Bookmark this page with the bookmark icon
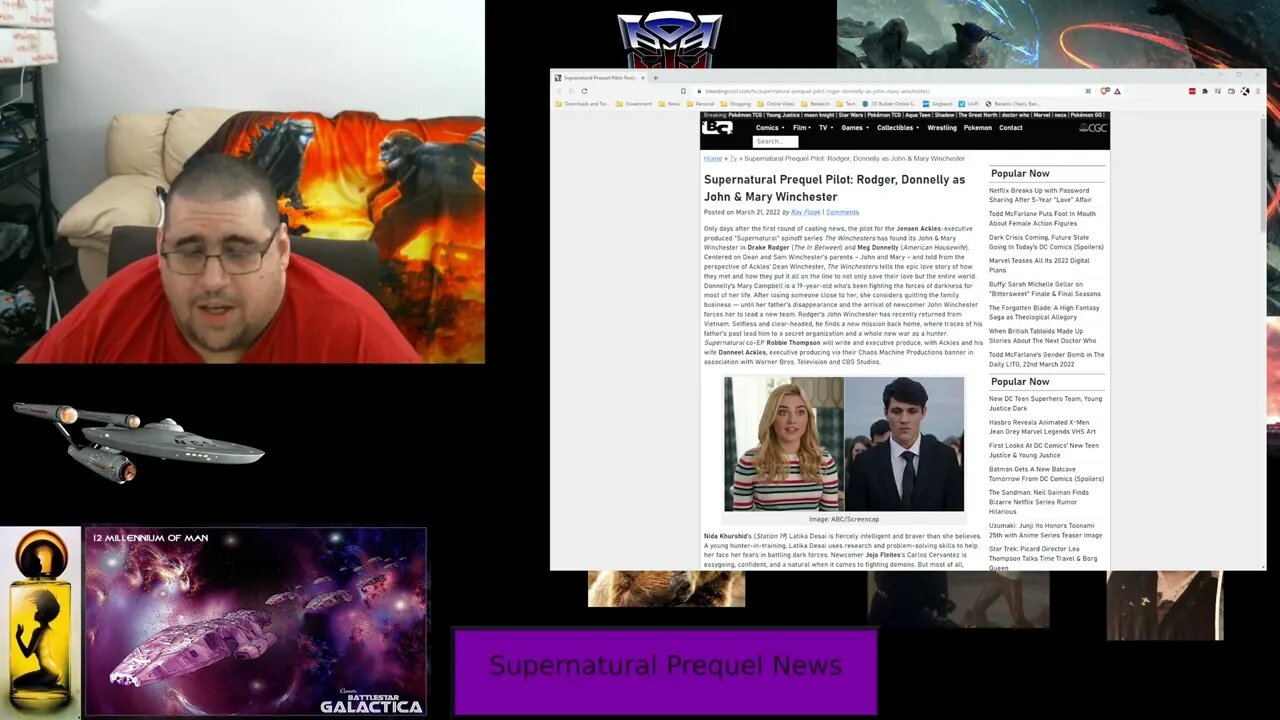 (684, 91)
